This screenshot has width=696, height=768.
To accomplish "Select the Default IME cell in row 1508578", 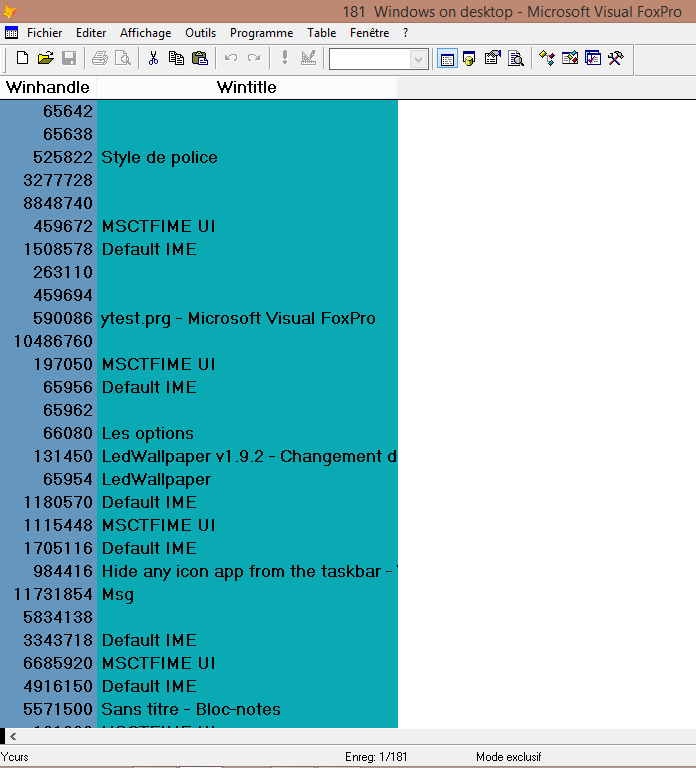I will (x=247, y=249).
